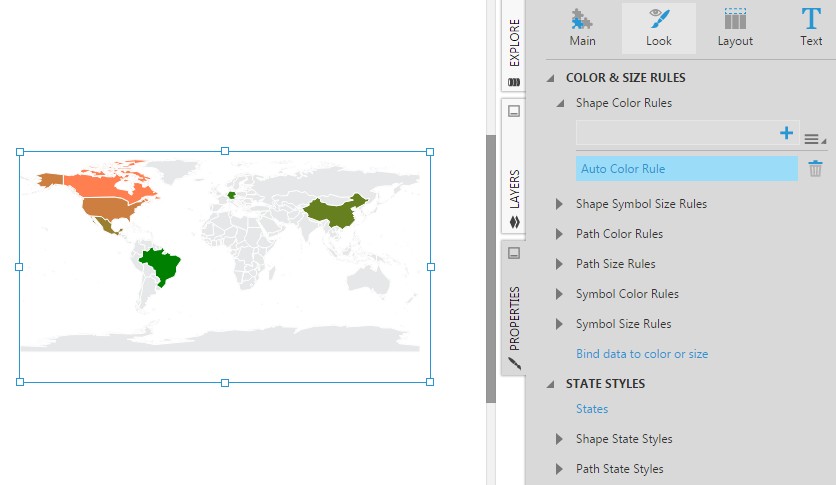Open the States link

(x=591, y=409)
